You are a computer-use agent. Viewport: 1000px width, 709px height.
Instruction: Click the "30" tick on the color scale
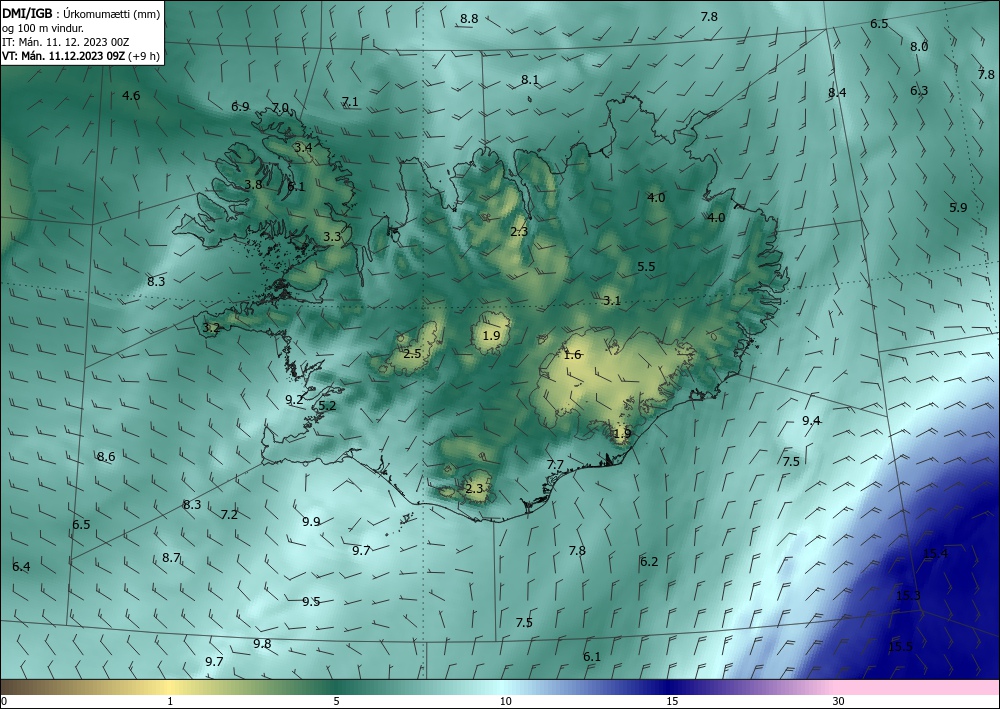click(839, 701)
